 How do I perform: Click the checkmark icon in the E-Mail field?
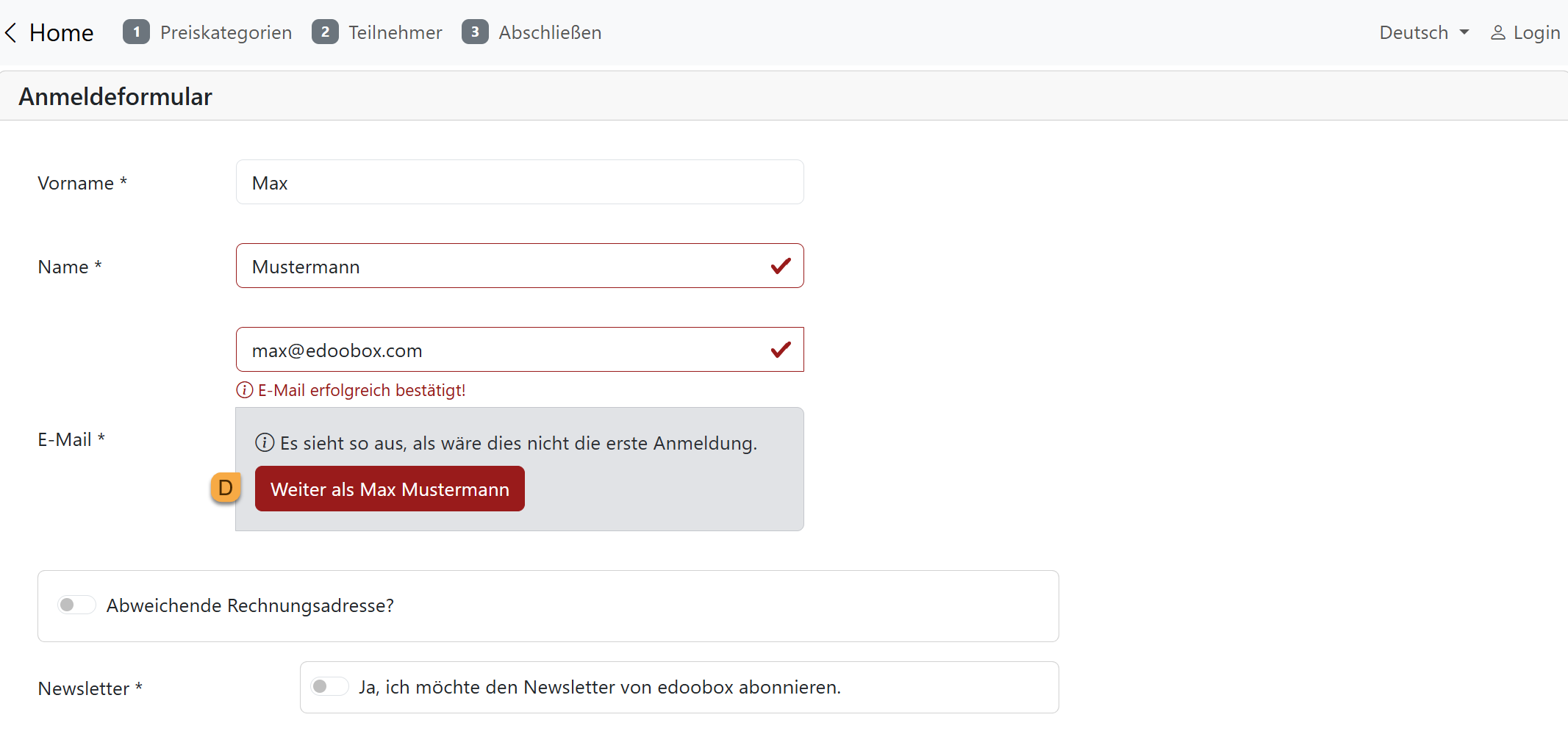(x=781, y=350)
